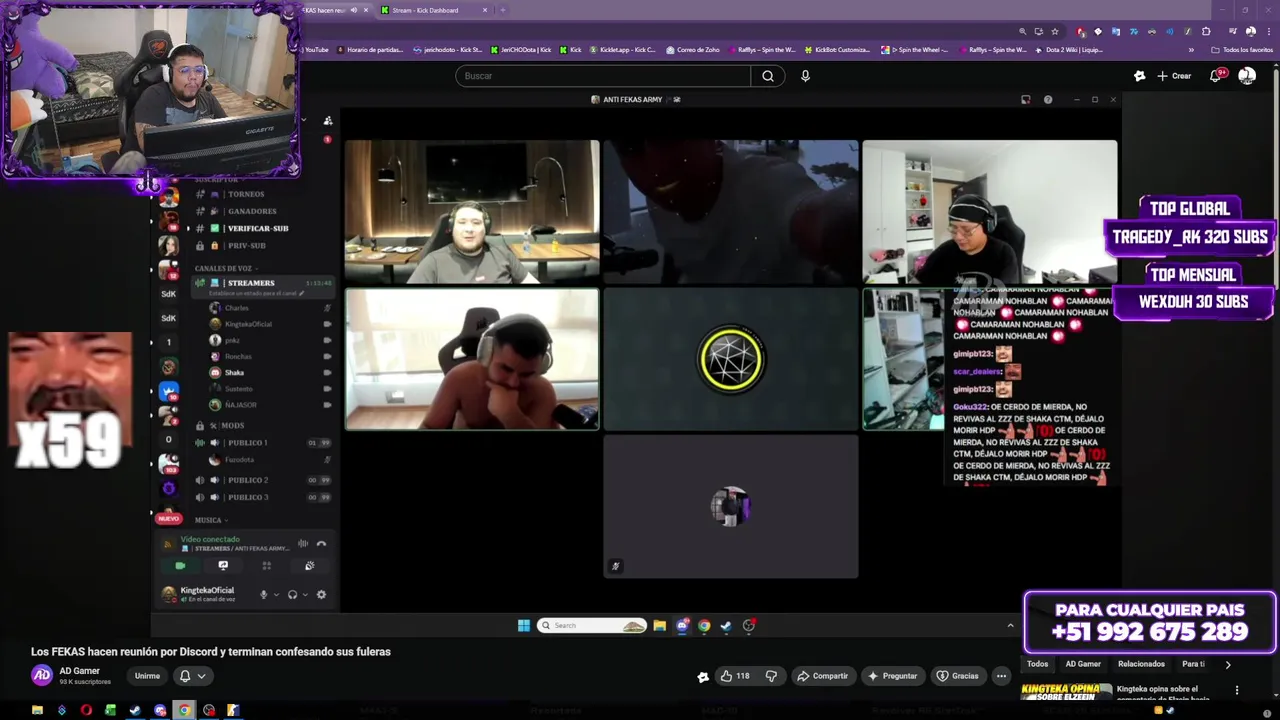Bookmark this page with the star icon
This screenshot has height=720, width=1280.
point(1054,31)
